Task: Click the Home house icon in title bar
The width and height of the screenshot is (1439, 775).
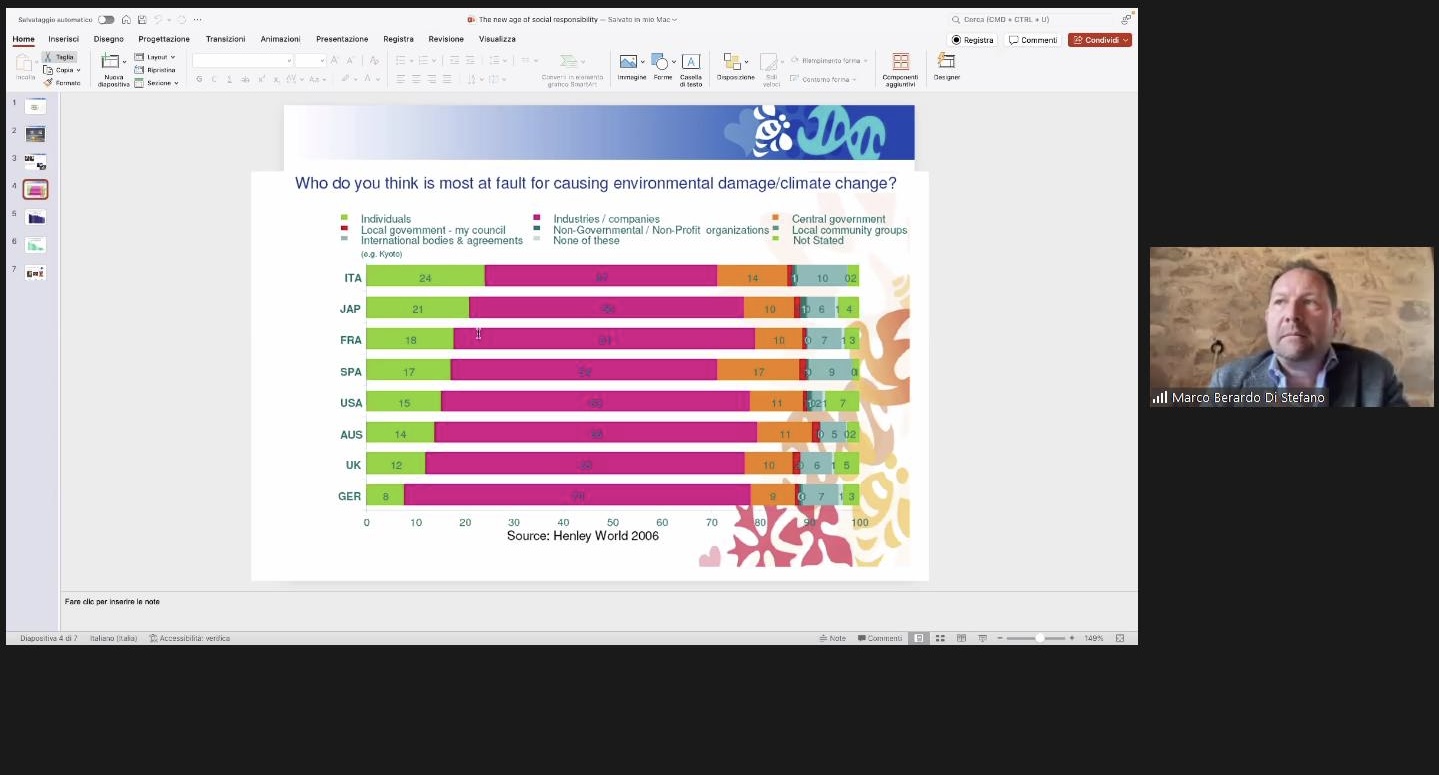Action: coord(126,19)
